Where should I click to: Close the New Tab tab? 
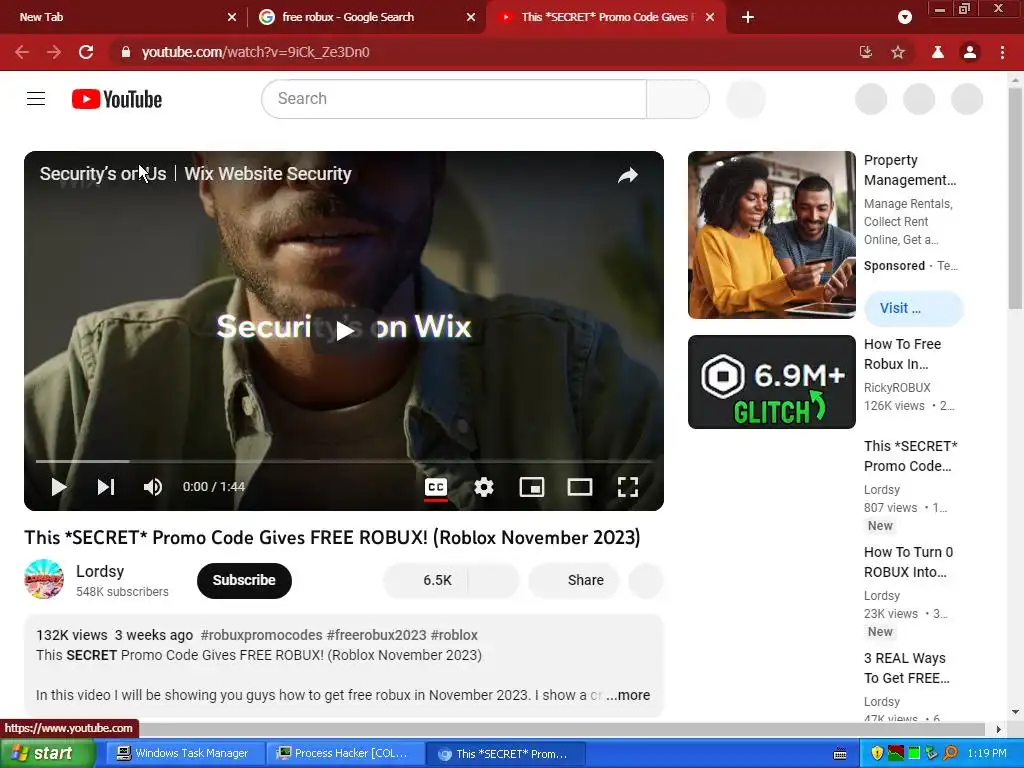pyautogui.click(x=232, y=17)
